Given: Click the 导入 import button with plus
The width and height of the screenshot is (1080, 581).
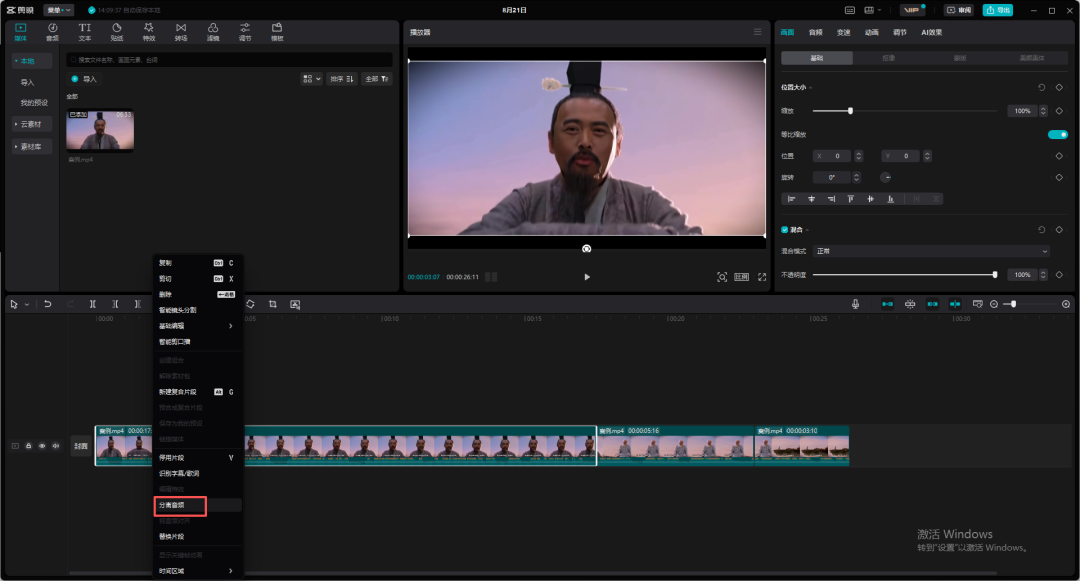Looking at the screenshot, I should coord(84,79).
